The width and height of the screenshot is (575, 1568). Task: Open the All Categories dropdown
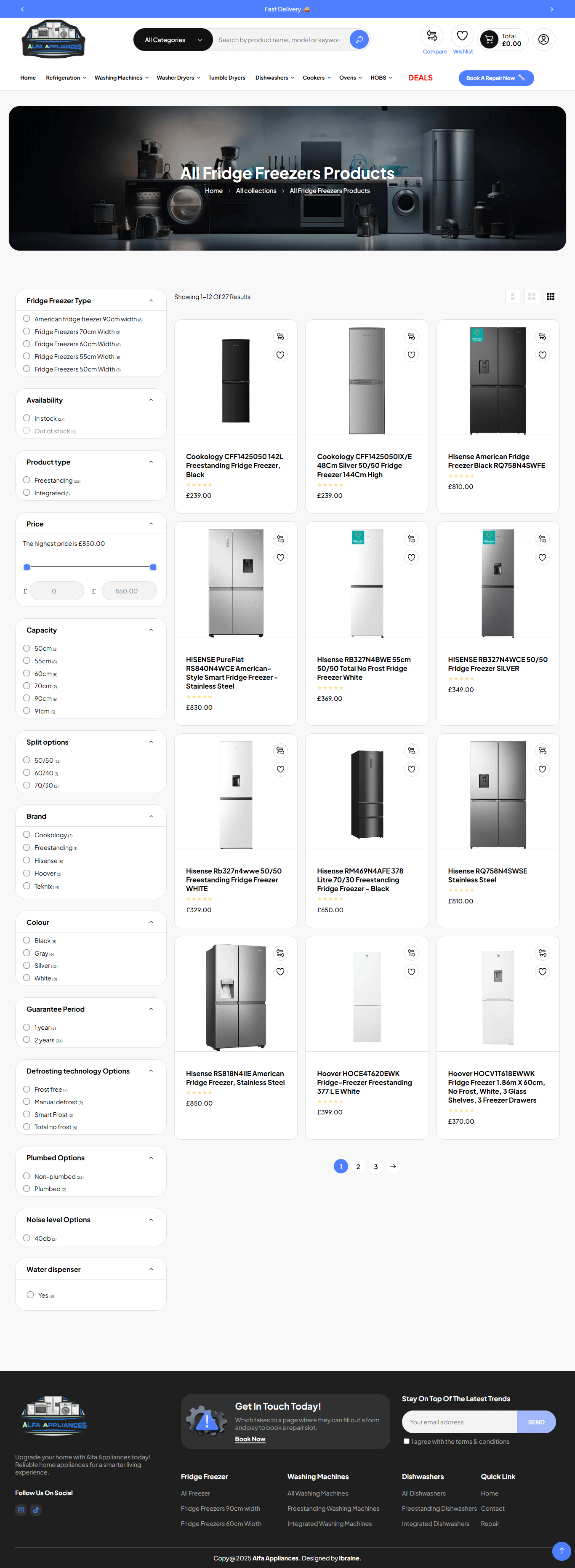[173, 40]
